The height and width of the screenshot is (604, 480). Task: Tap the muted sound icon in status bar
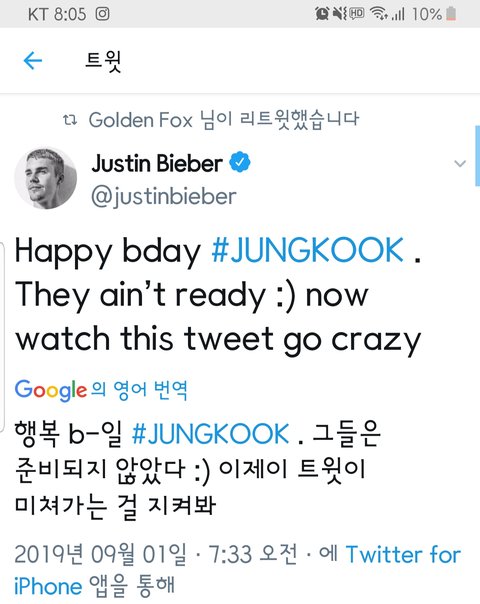tap(339, 14)
